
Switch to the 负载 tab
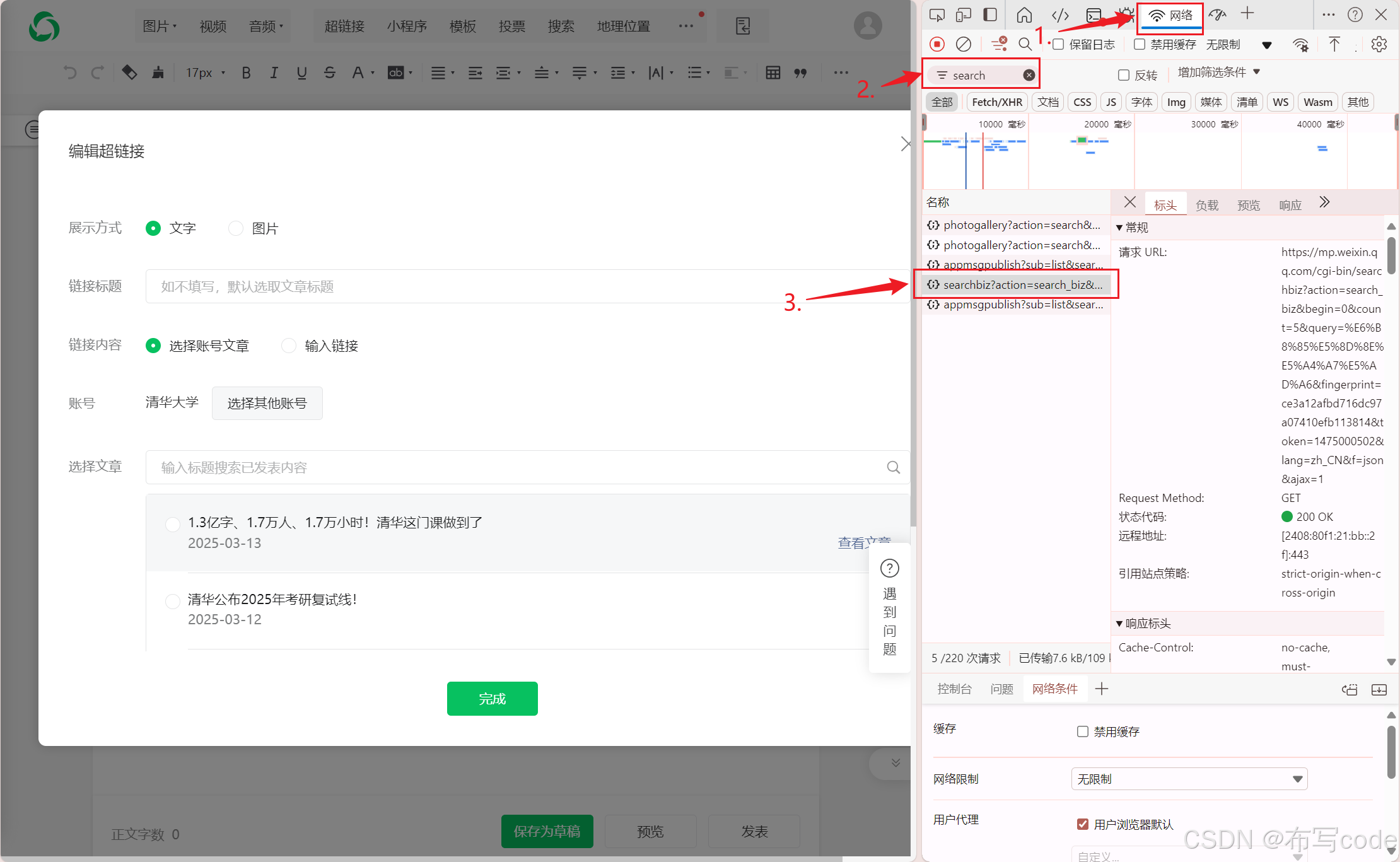pyautogui.click(x=1206, y=205)
